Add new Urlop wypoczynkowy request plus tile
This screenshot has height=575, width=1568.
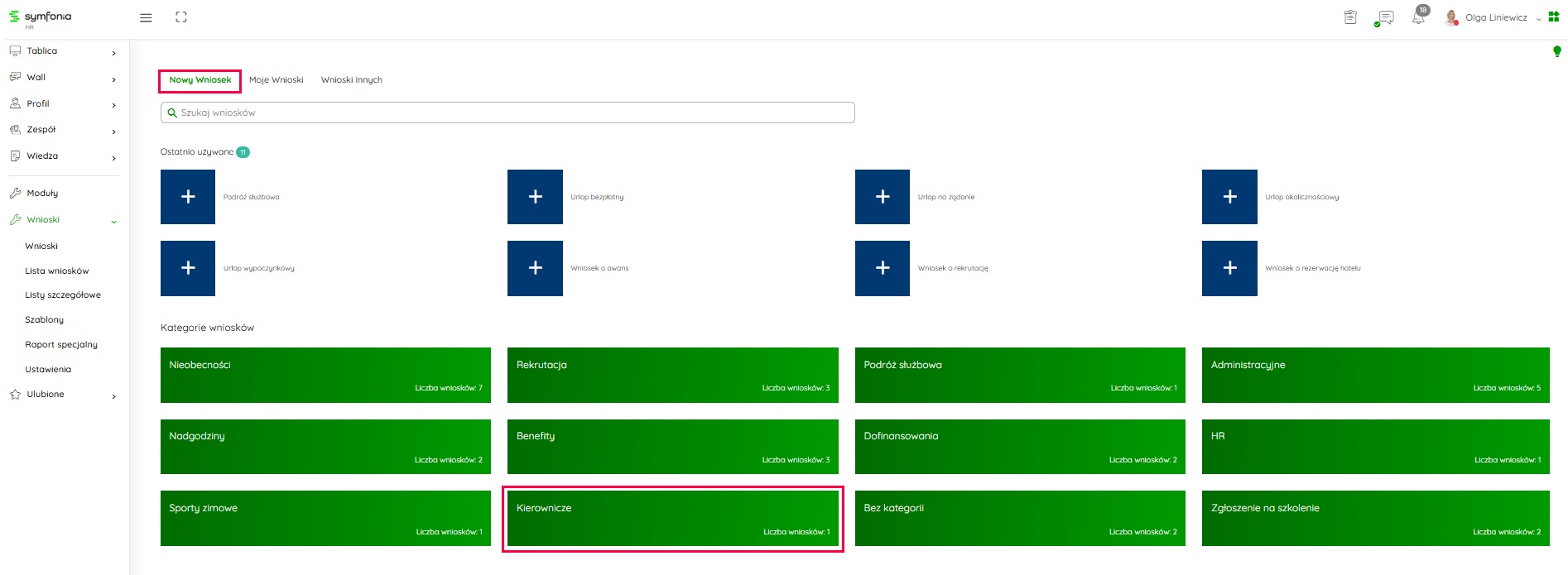(x=188, y=268)
